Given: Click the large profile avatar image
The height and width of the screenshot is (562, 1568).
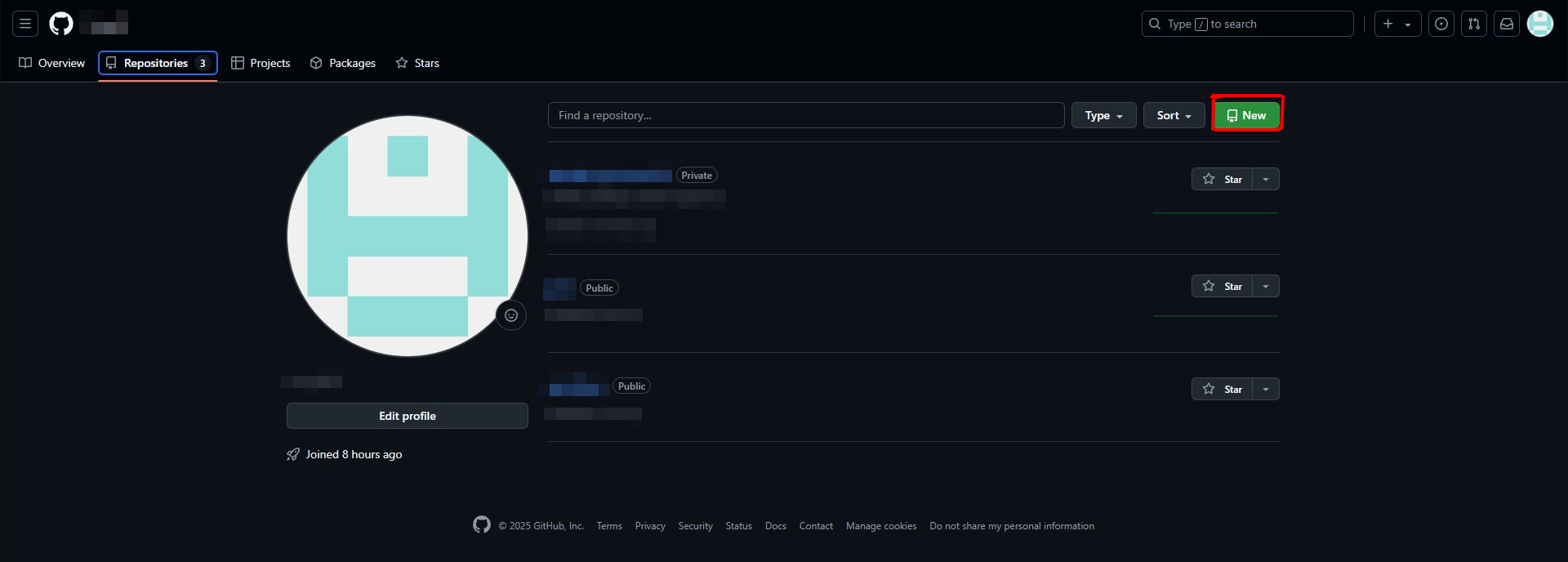Looking at the screenshot, I should tap(407, 235).
